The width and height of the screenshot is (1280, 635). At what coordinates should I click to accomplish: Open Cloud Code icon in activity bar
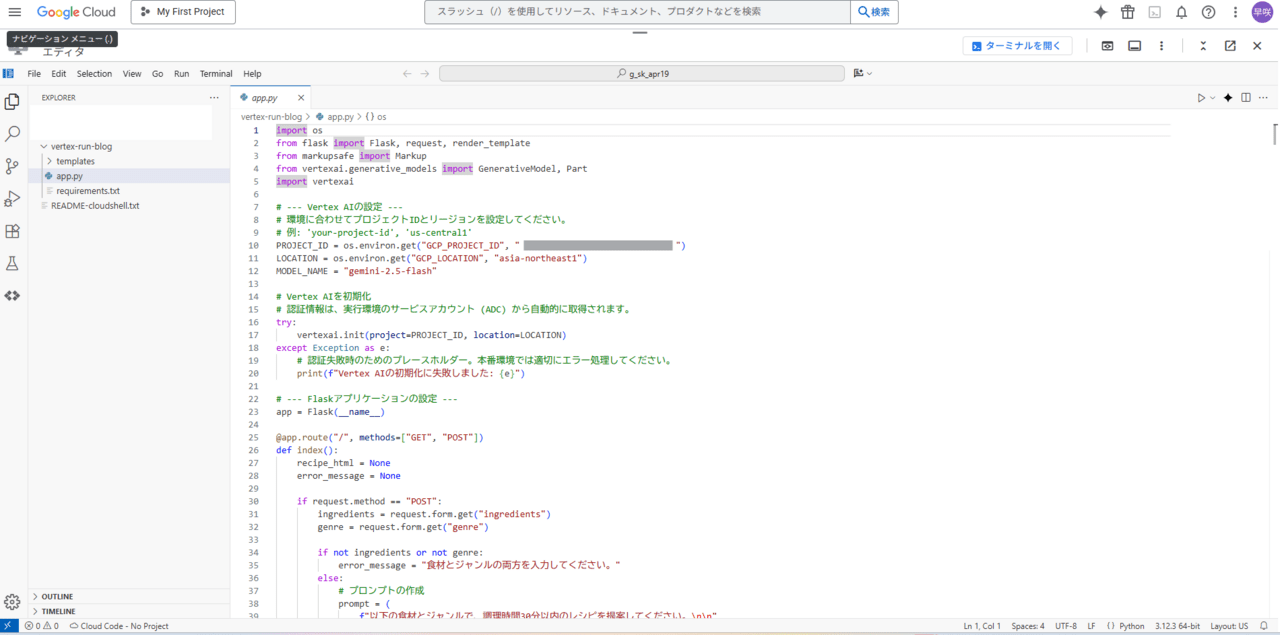12,296
